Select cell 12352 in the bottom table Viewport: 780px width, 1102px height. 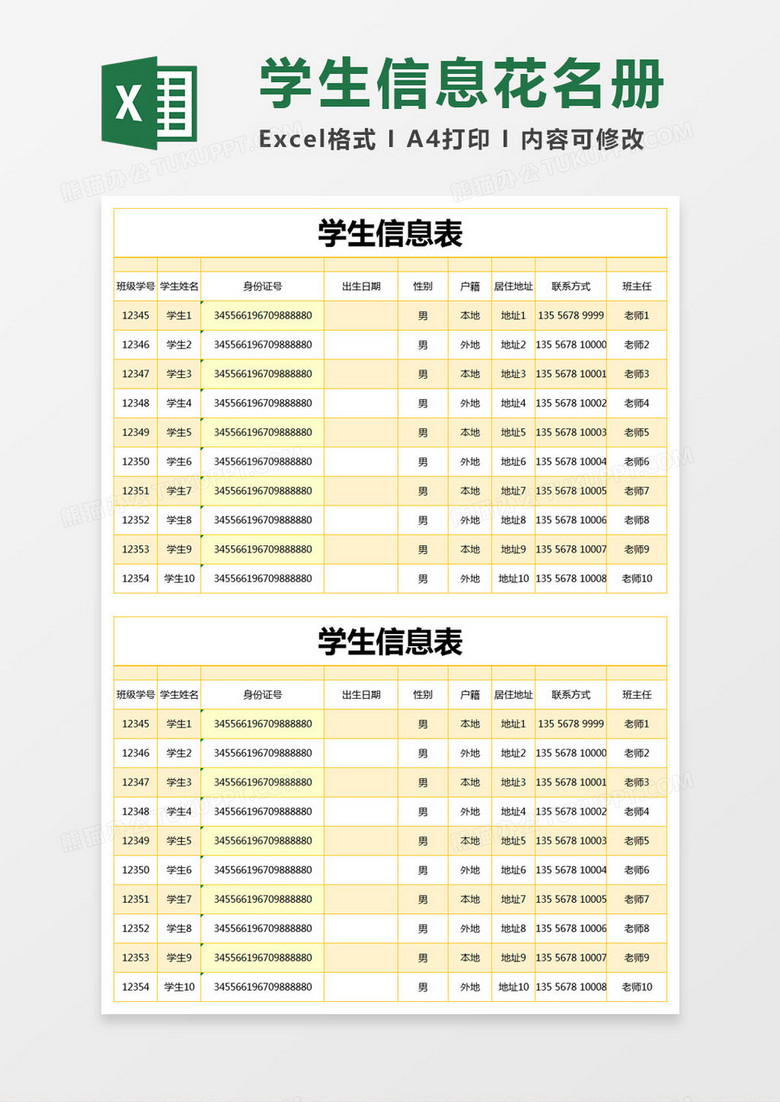(x=136, y=928)
